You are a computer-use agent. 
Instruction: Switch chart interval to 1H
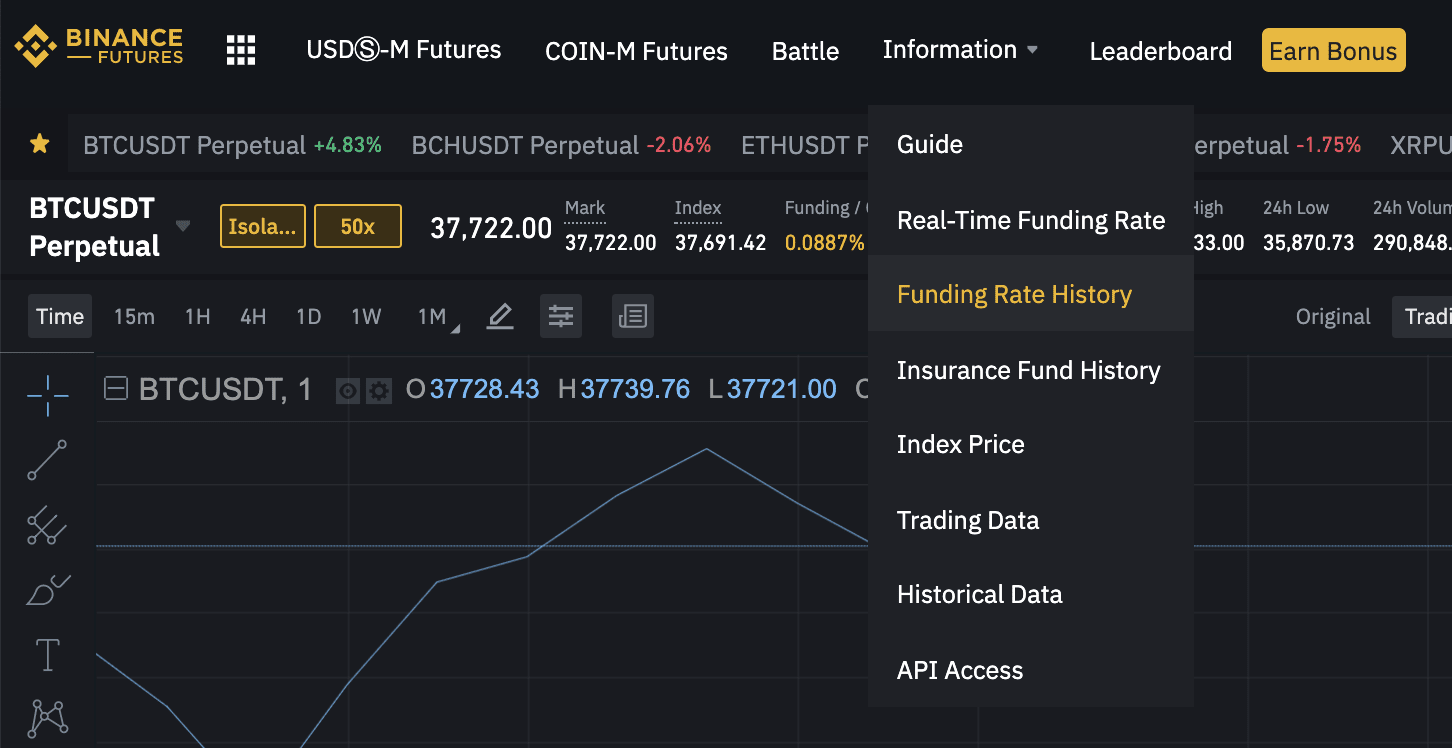(197, 317)
